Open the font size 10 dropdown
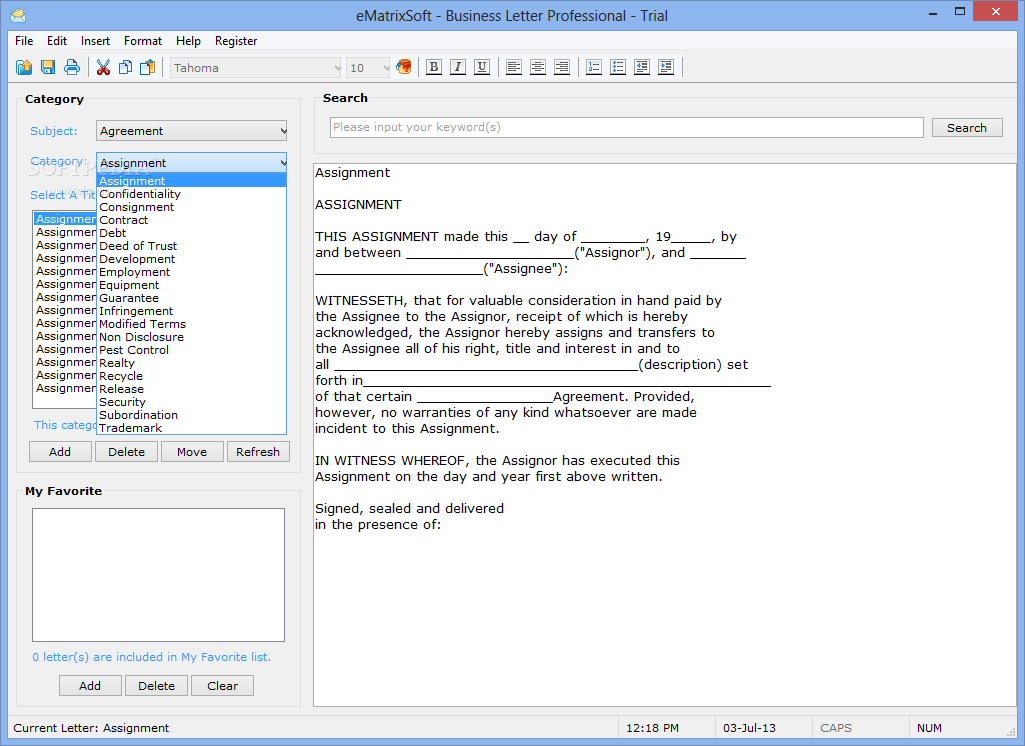The height and width of the screenshot is (746, 1025). pos(368,68)
